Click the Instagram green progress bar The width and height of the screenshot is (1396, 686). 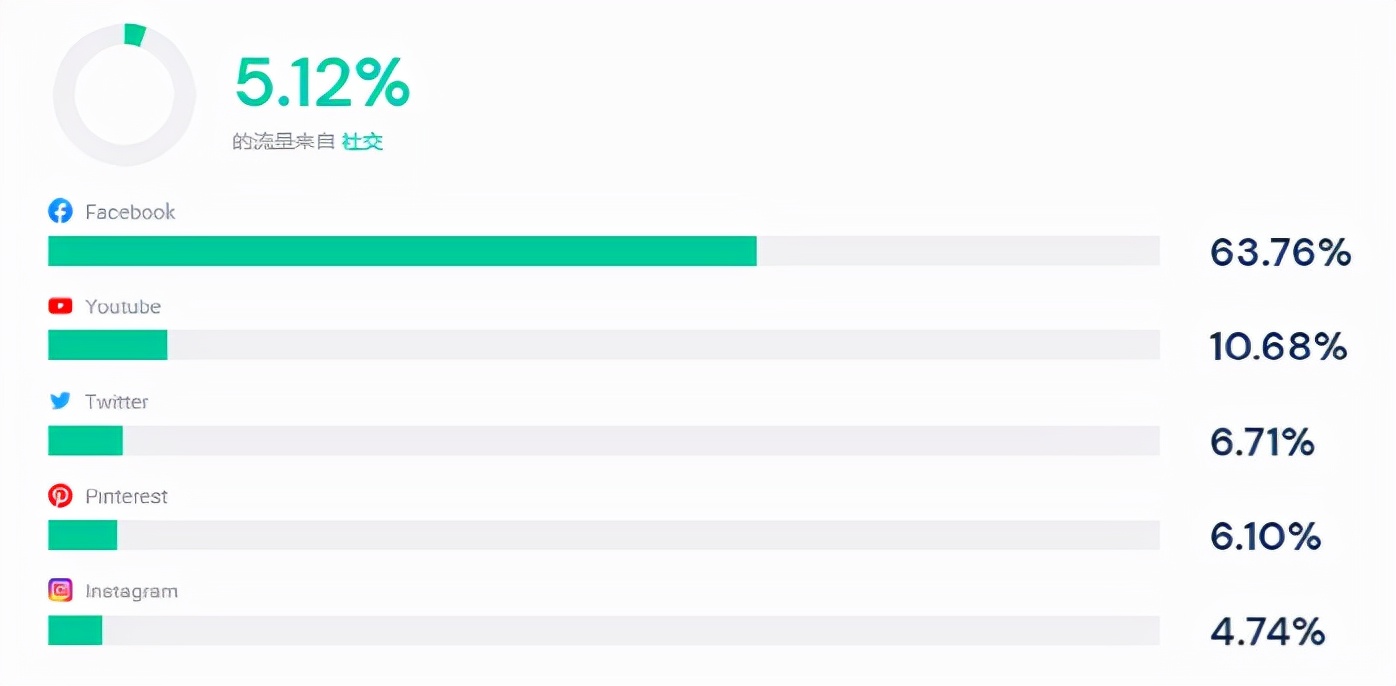[x=75, y=630]
